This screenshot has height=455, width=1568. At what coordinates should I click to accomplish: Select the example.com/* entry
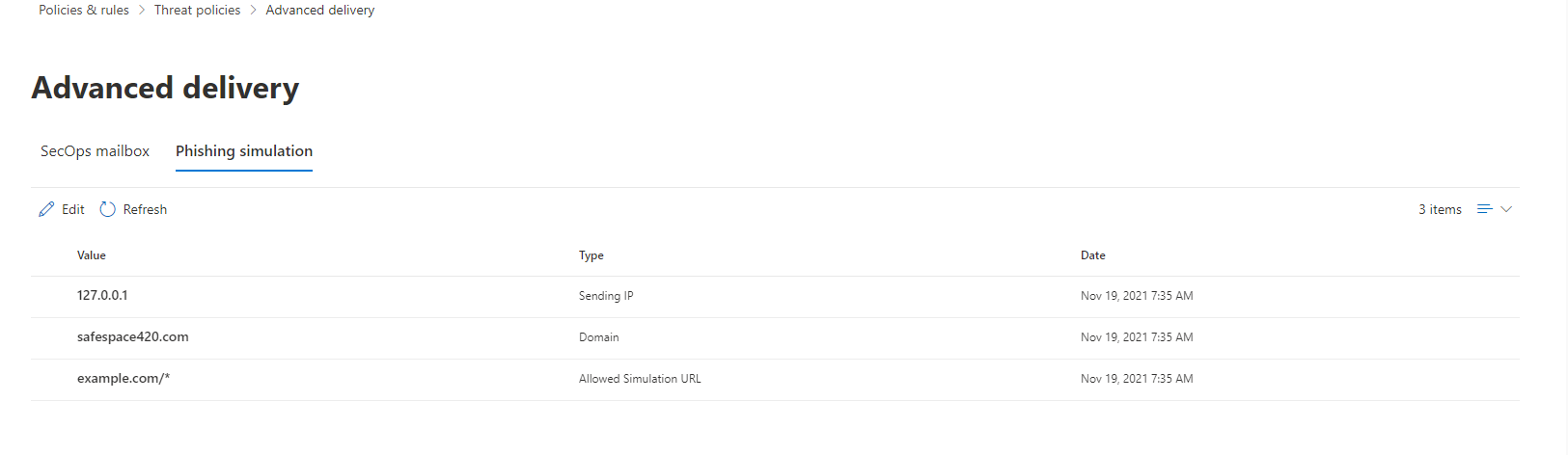pos(124,379)
